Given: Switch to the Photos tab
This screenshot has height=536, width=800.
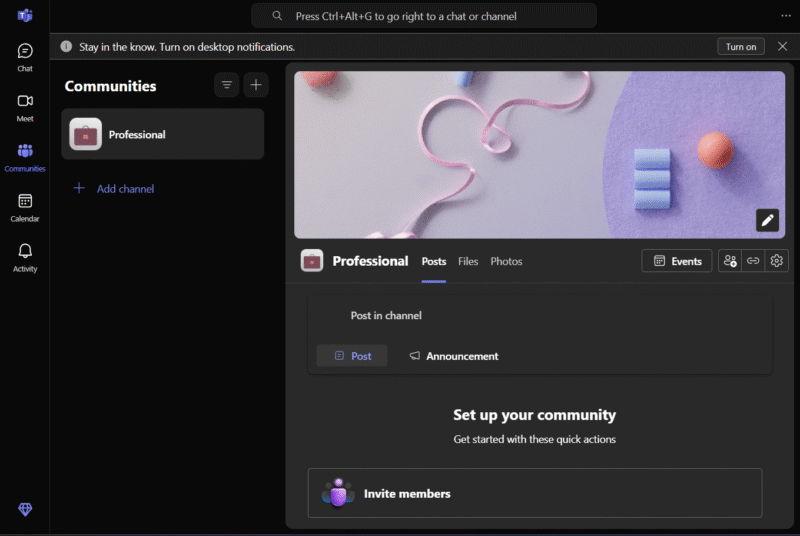Looking at the screenshot, I should coord(506,261).
